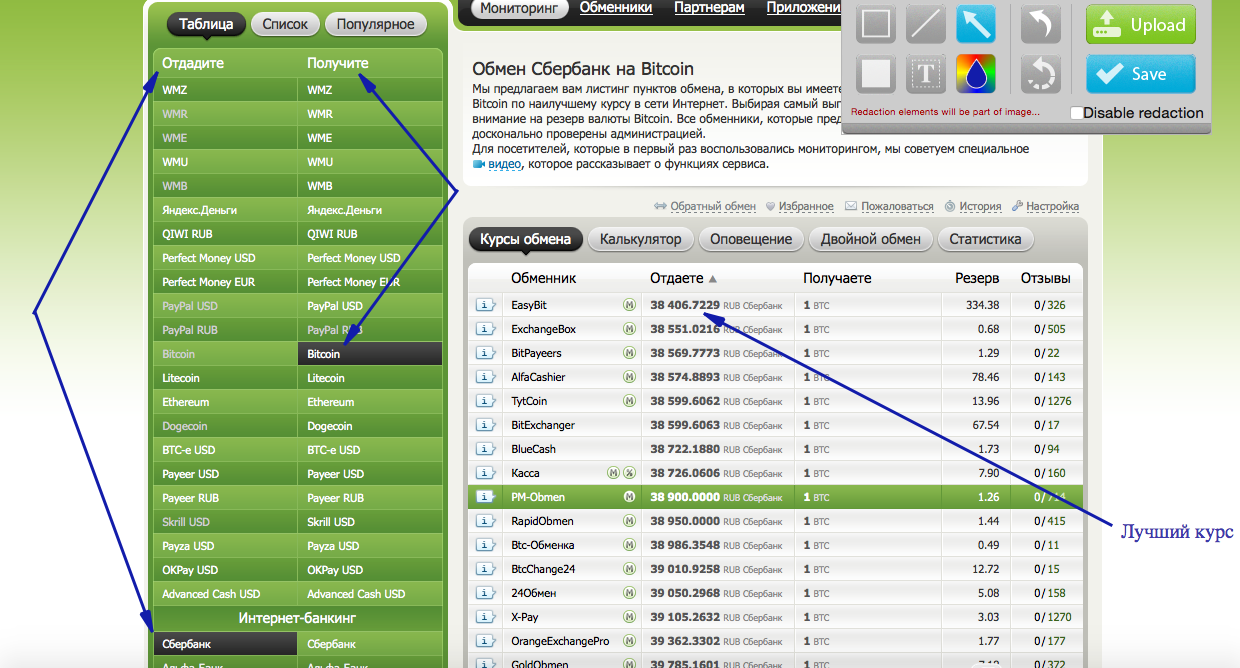Select the arrow annotation tool
This screenshot has height=668, width=1240.
[x=976, y=24]
